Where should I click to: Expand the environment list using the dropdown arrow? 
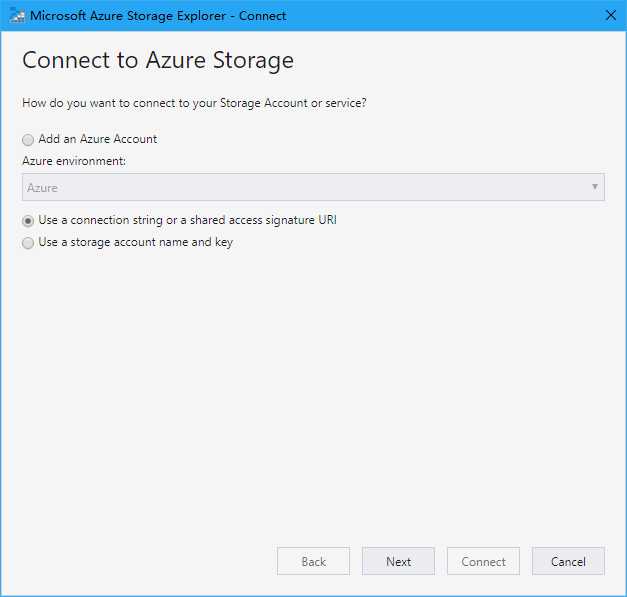pos(595,187)
